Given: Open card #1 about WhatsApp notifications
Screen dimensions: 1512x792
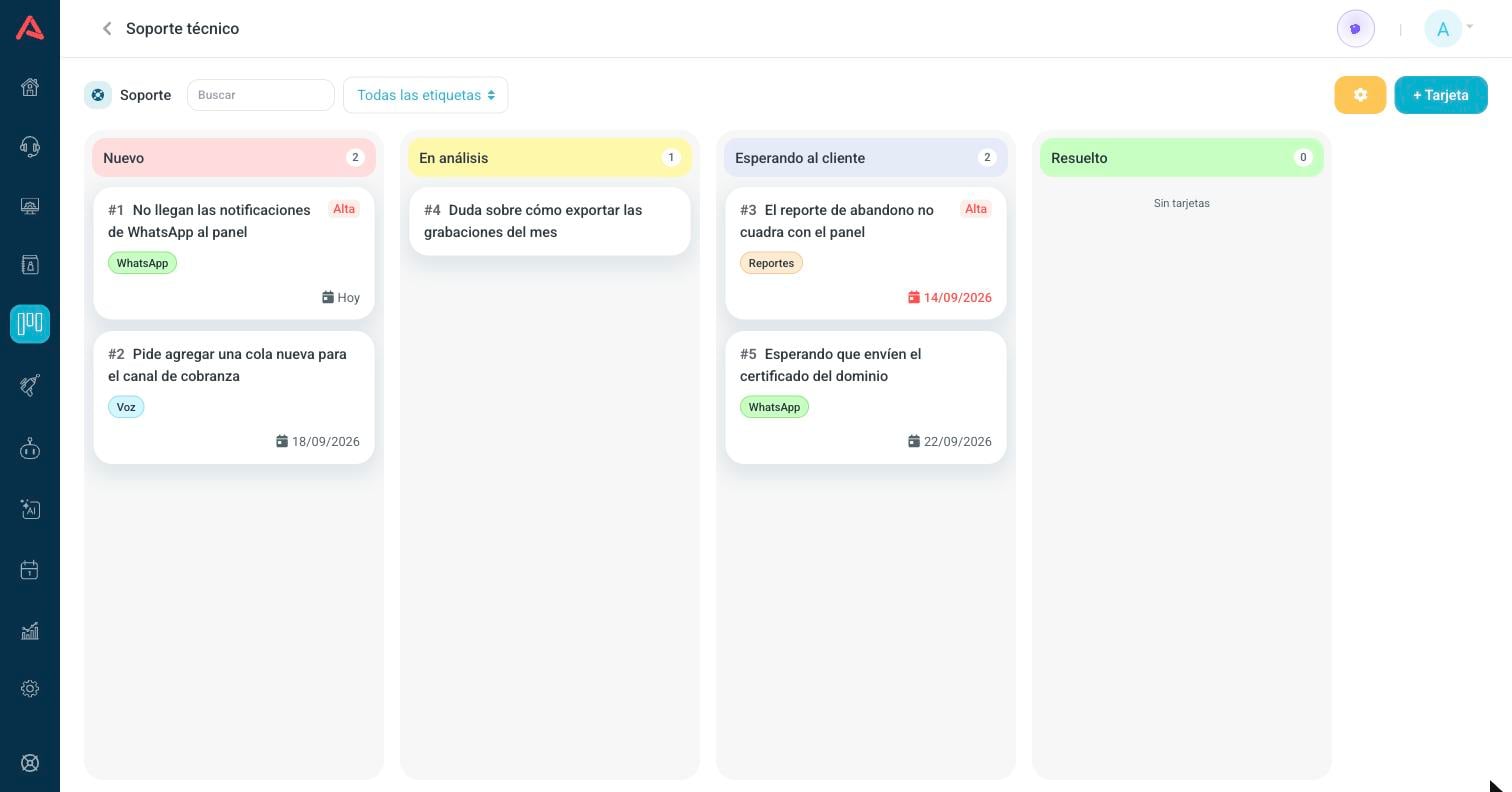Looking at the screenshot, I should (x=234, y=253).
